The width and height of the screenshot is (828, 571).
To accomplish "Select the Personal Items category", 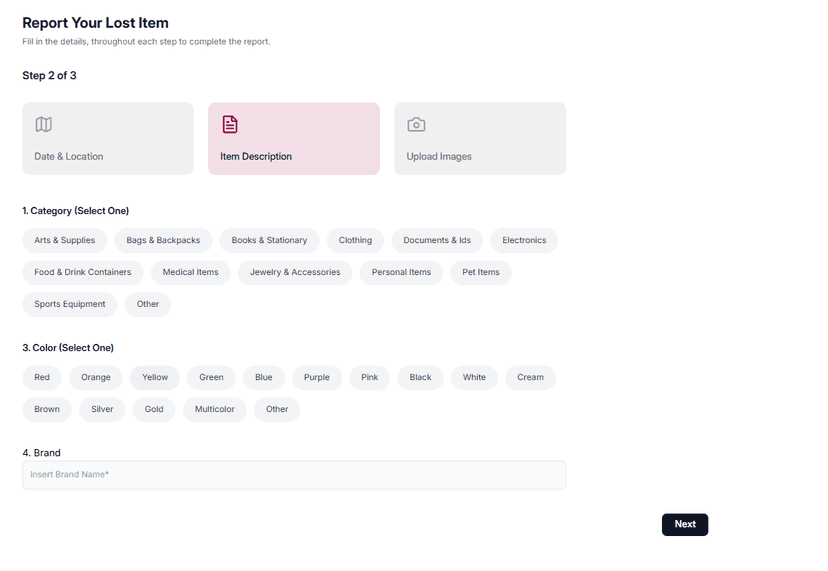I will 401,273.
